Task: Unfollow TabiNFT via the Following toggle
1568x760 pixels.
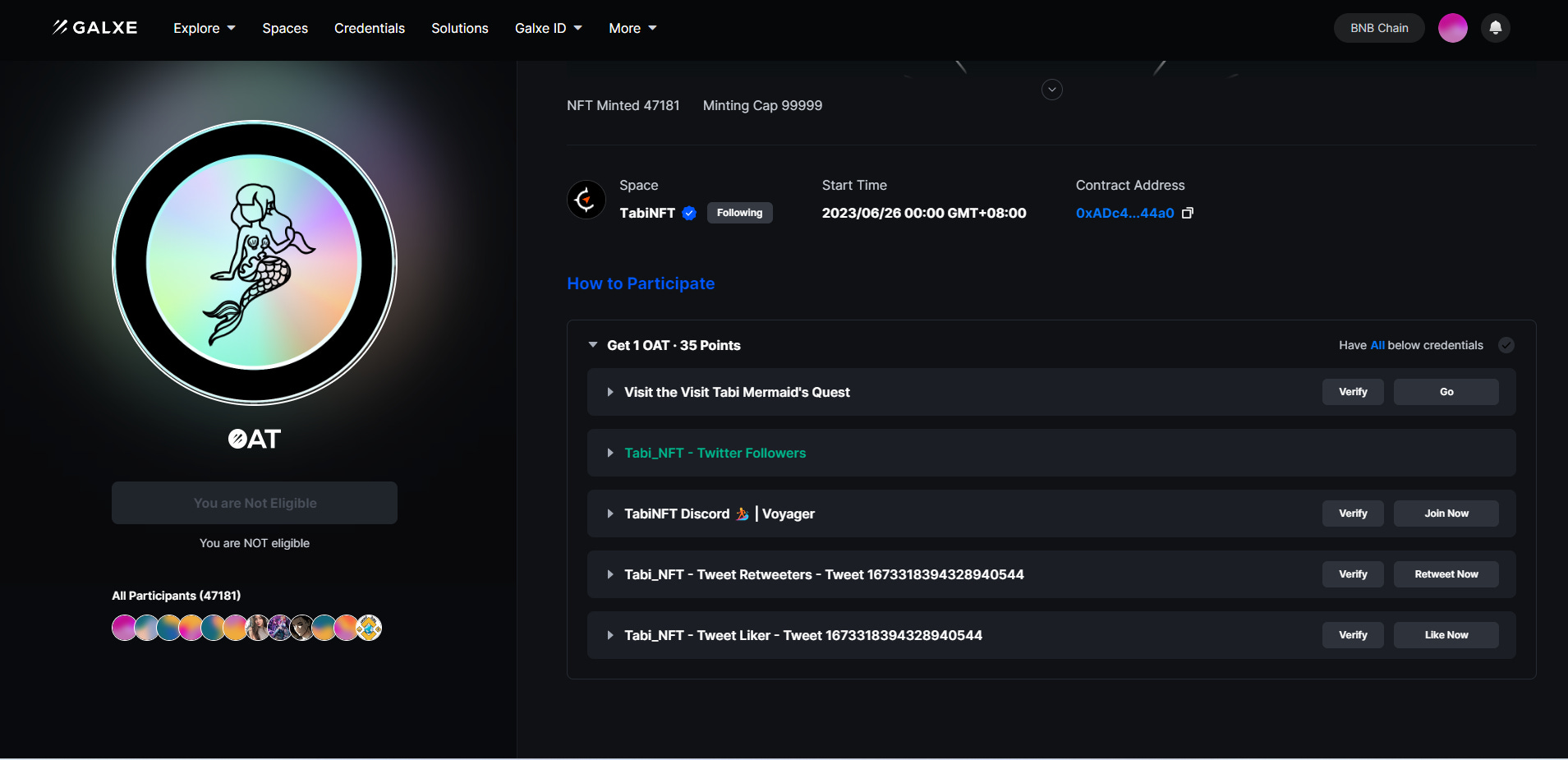Action: (x=739, y=213)
